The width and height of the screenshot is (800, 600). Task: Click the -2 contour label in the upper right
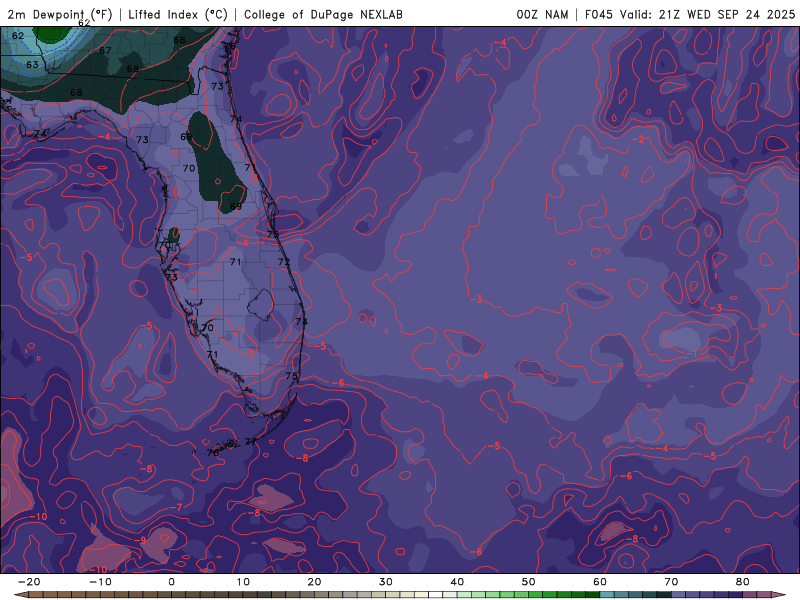640,139
